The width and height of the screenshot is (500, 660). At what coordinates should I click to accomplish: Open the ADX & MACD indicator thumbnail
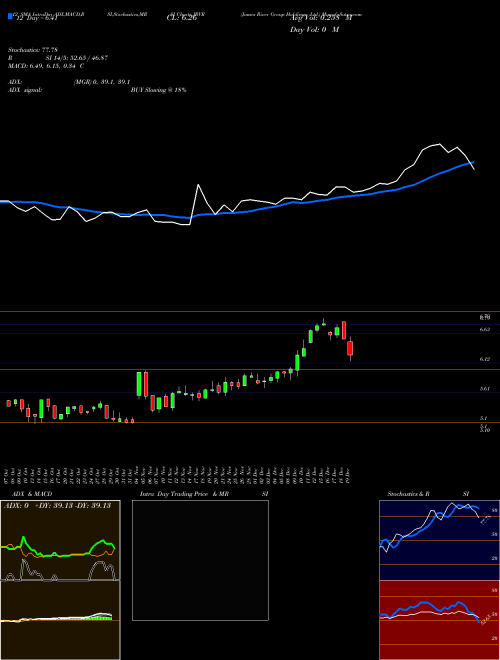click(60, 580)
